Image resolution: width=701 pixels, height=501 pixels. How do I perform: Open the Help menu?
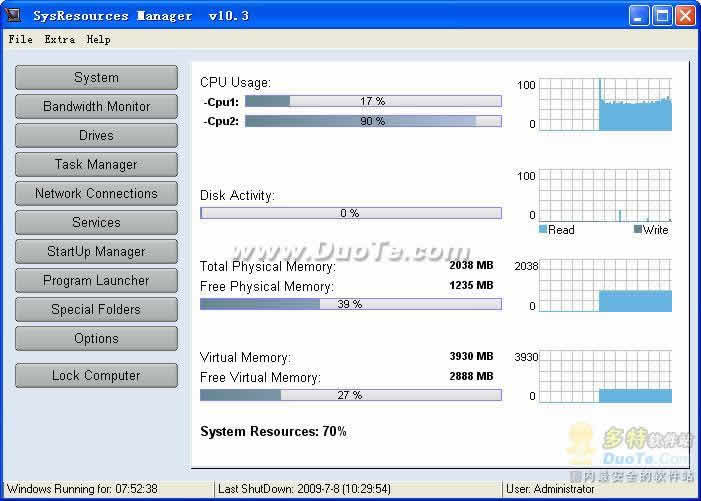tap(98, 39)
